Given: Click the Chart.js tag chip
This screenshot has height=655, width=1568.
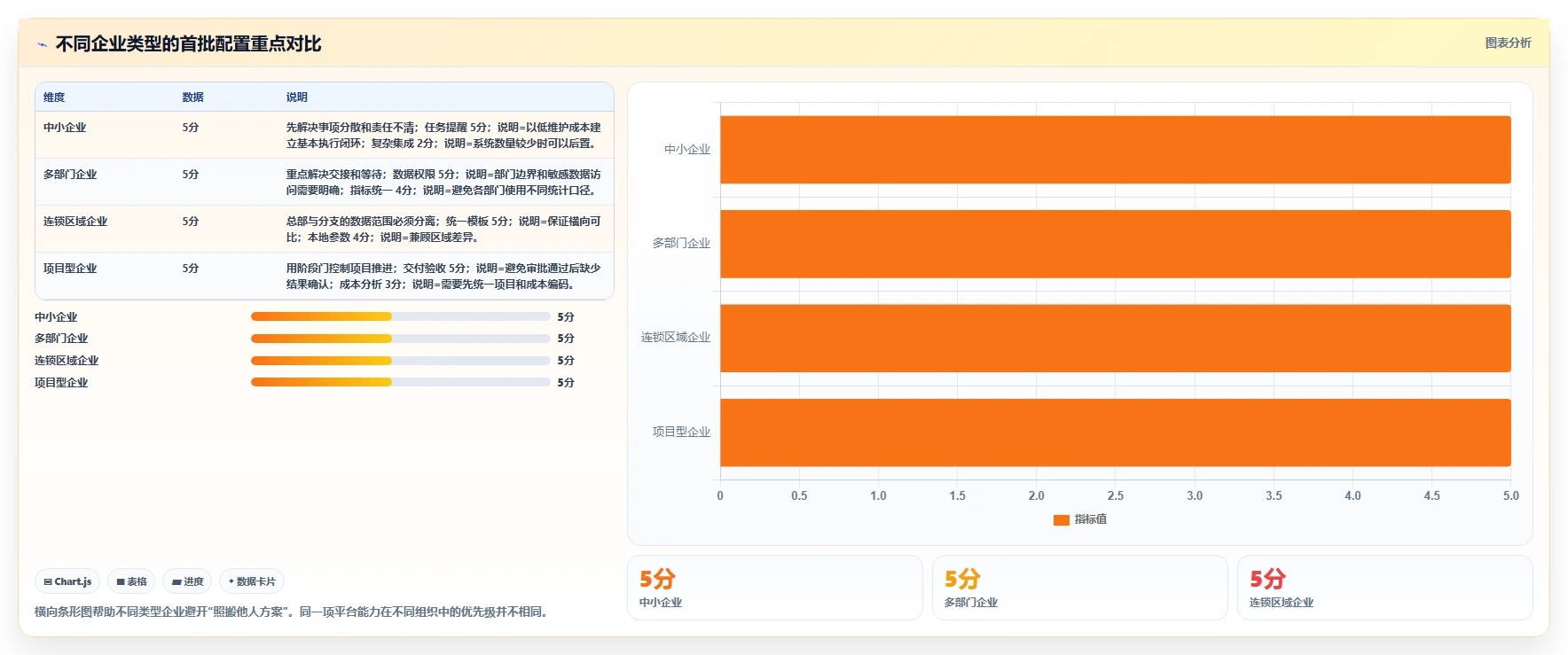Looking at the screenshot, I should click(67, 581).
